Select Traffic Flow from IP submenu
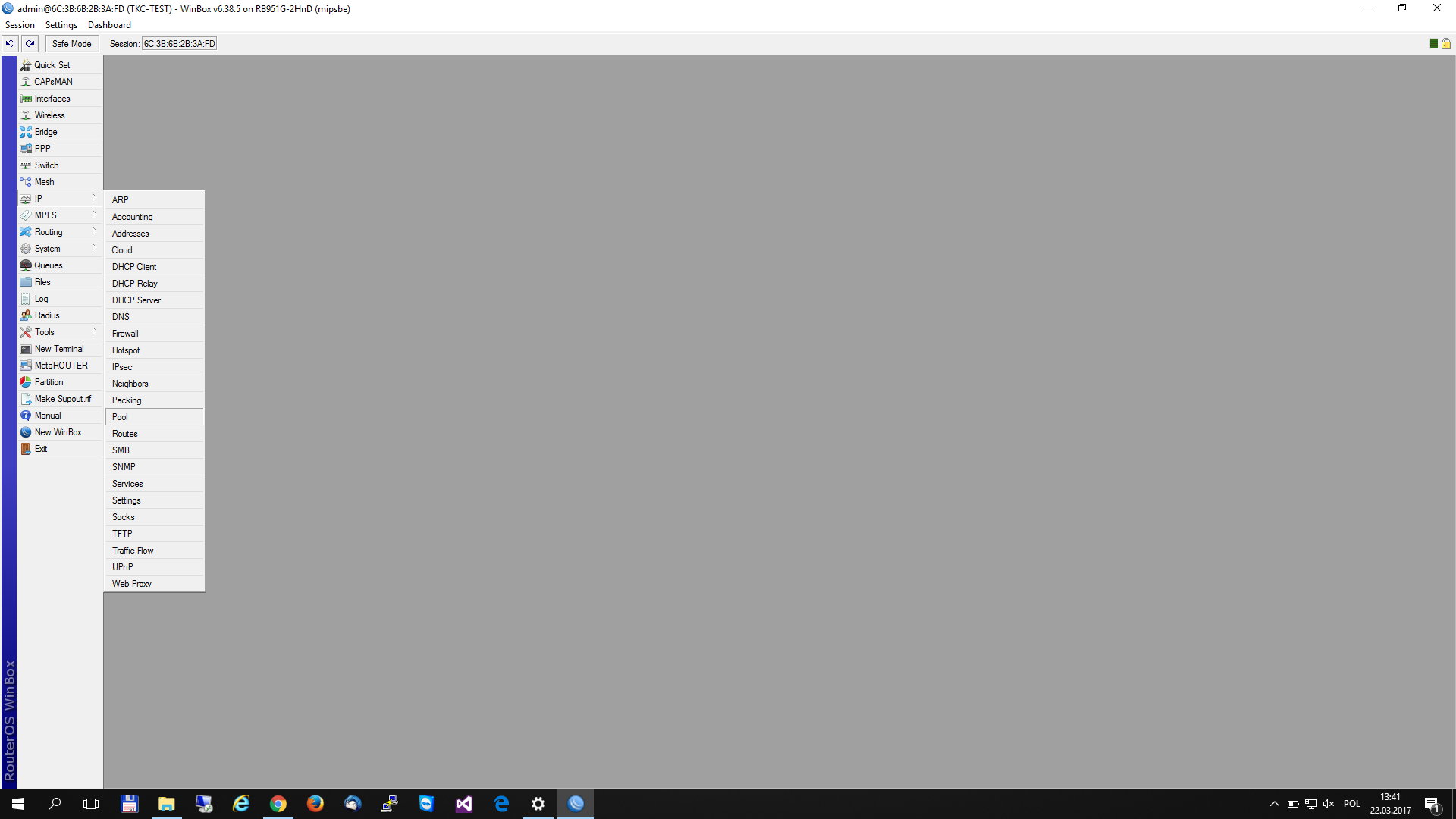 pyautogui.click(x=155, y=551)
